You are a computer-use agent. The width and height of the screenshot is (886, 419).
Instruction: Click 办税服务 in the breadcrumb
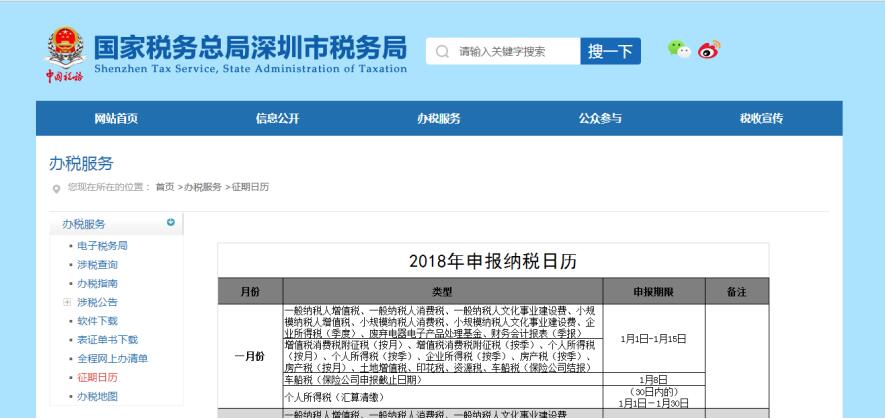203,187
